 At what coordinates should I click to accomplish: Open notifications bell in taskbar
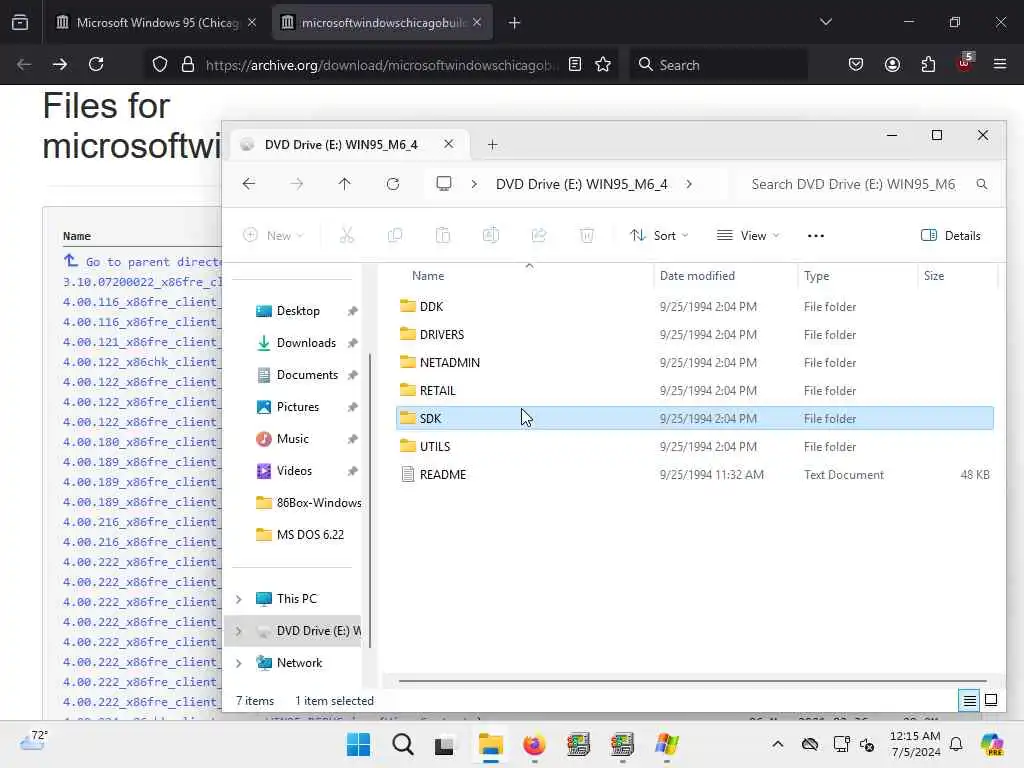point(955,744)
